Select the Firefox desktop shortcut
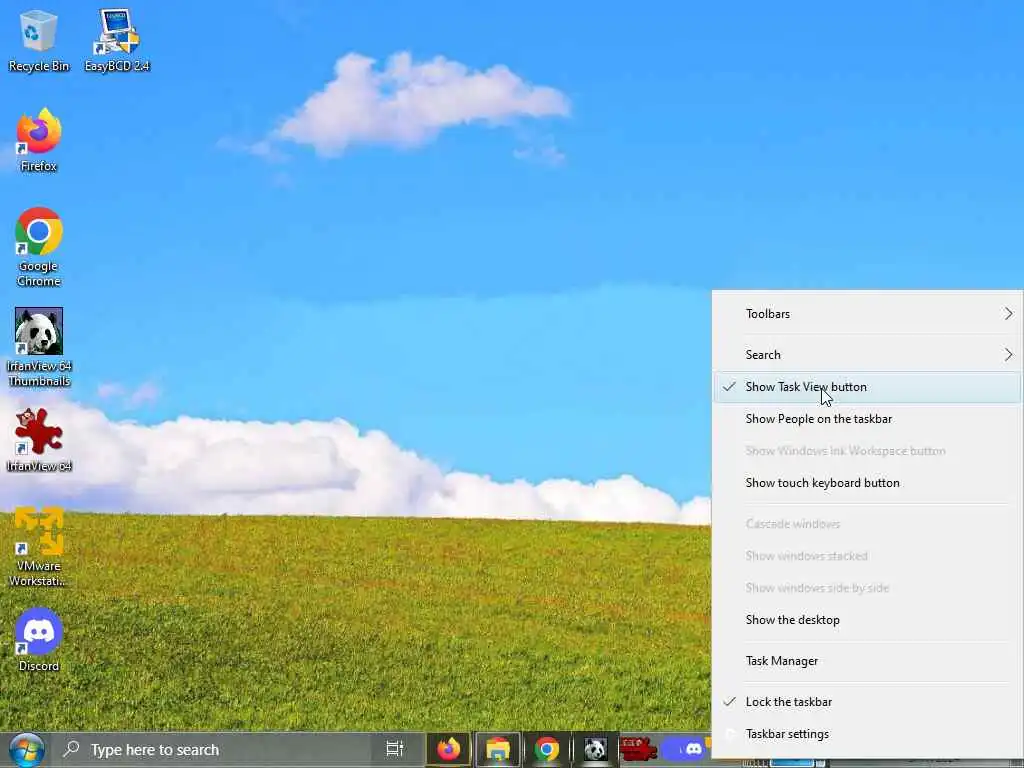Screen dimensions: 1024x768 point(39,140)
